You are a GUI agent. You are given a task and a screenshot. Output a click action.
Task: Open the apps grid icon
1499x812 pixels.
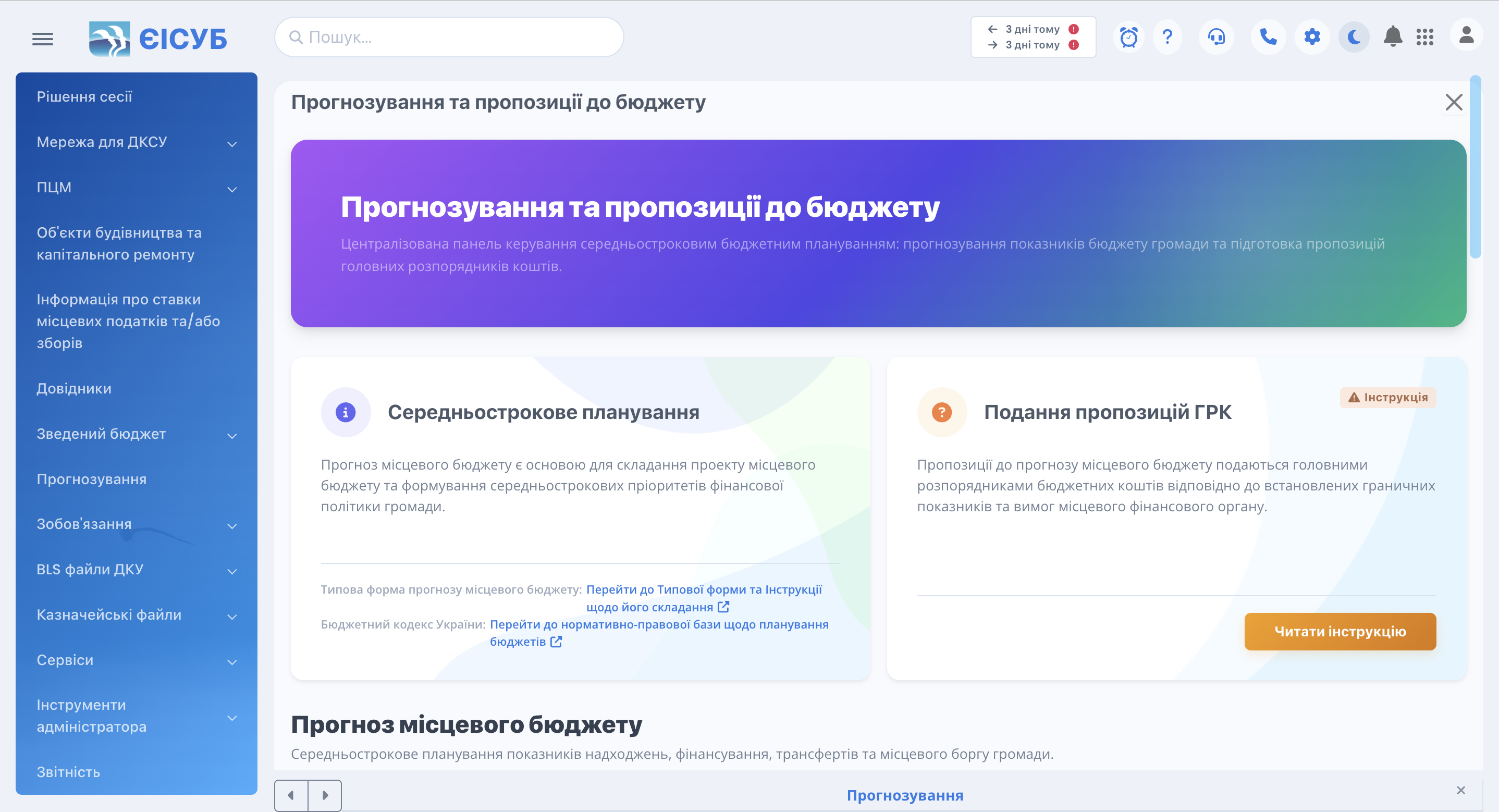click(x=1424, y=37)
